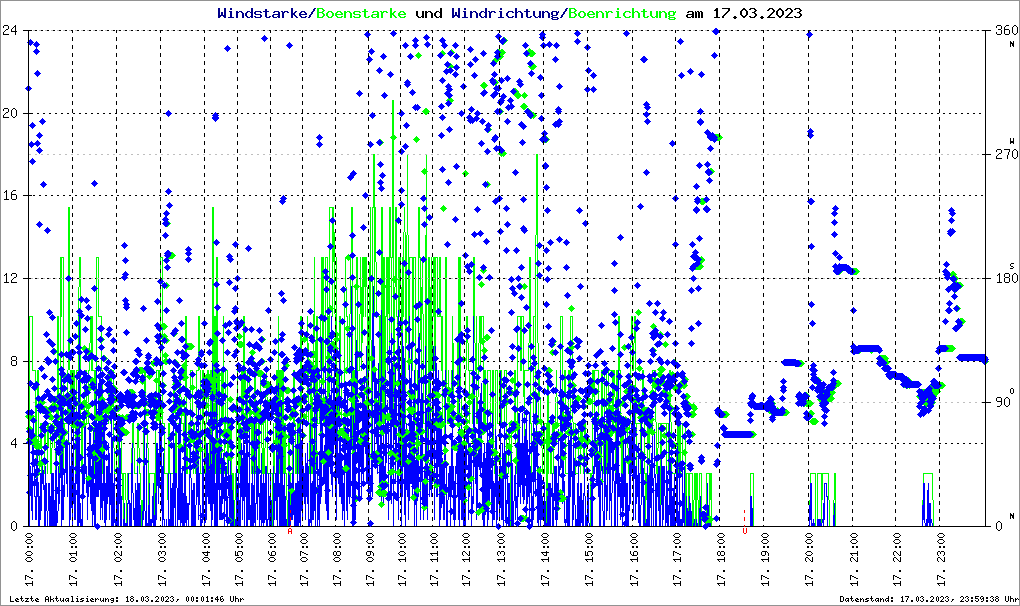Click the '17. 17:00' time label
Viewport: 1020px width, 606px height.
[677, 559]
